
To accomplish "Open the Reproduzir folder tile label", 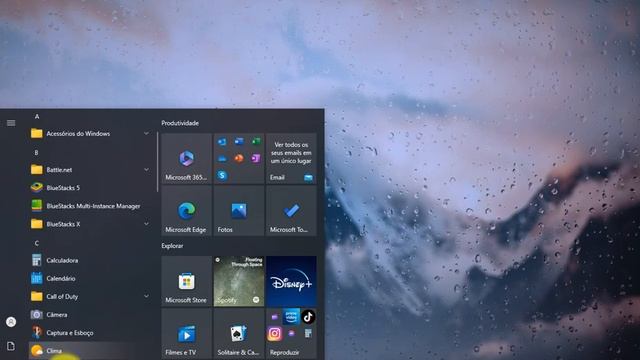I will point(284,352).
